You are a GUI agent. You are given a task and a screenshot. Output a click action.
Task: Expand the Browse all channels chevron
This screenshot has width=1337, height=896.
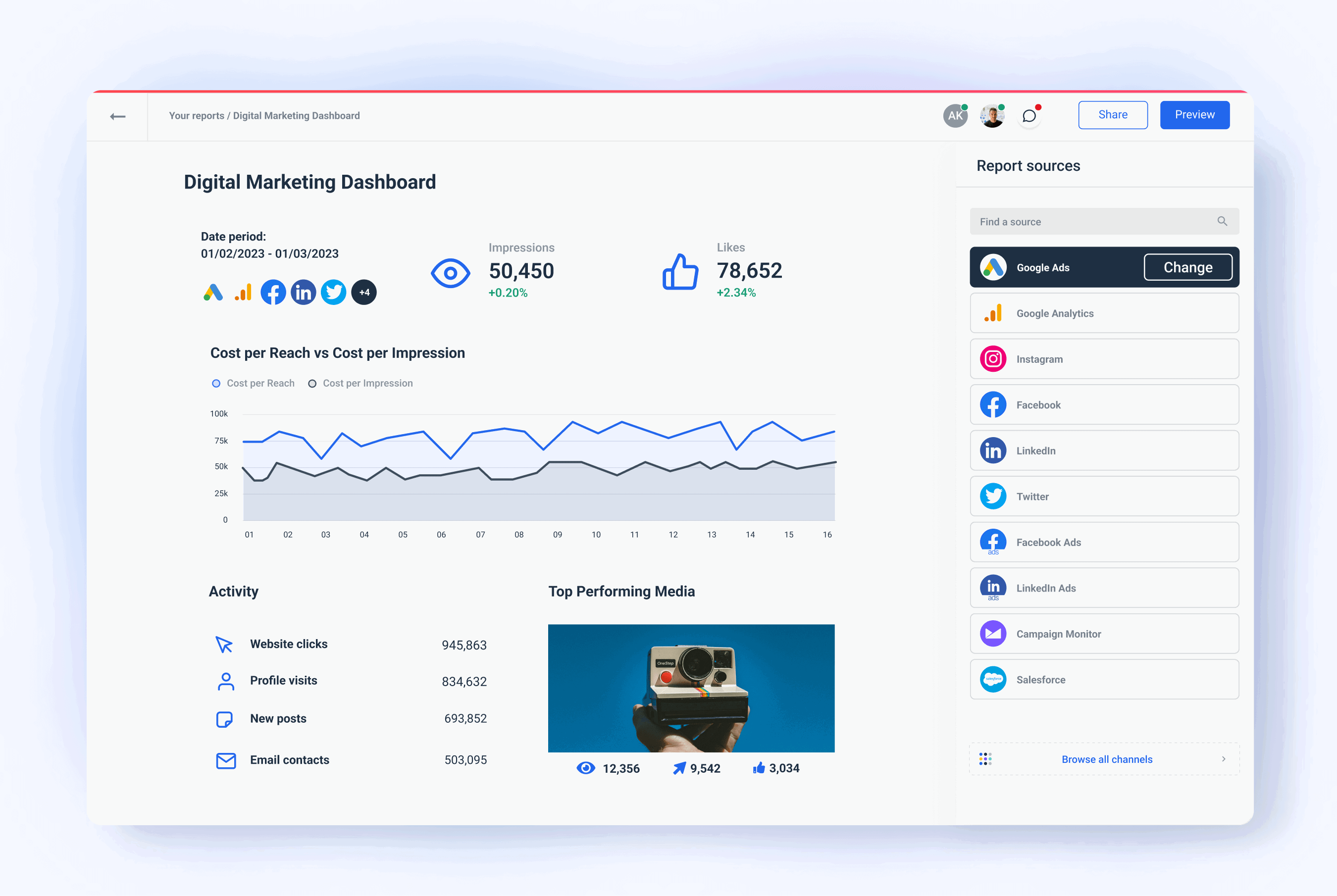1224,759
